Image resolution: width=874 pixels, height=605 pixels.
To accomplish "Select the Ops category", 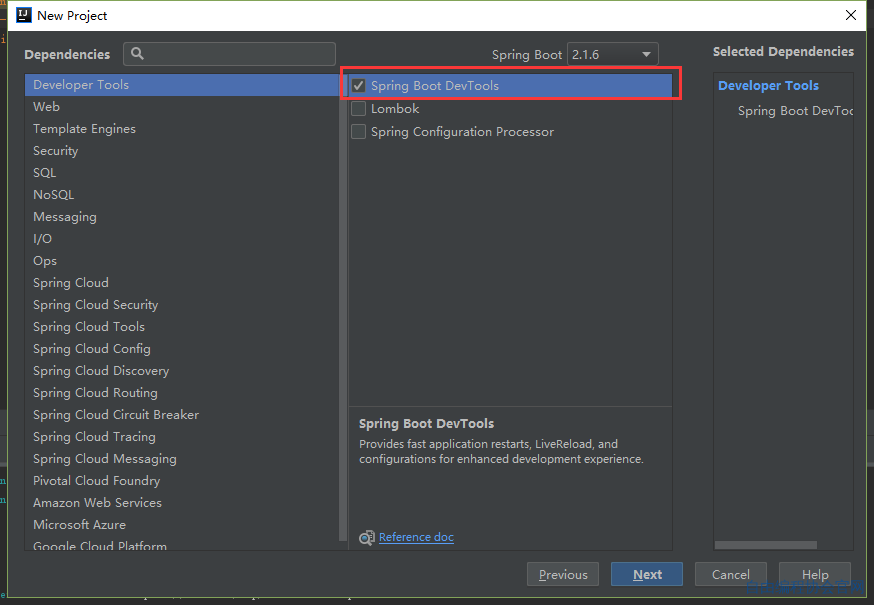I will tap(182, 261).
